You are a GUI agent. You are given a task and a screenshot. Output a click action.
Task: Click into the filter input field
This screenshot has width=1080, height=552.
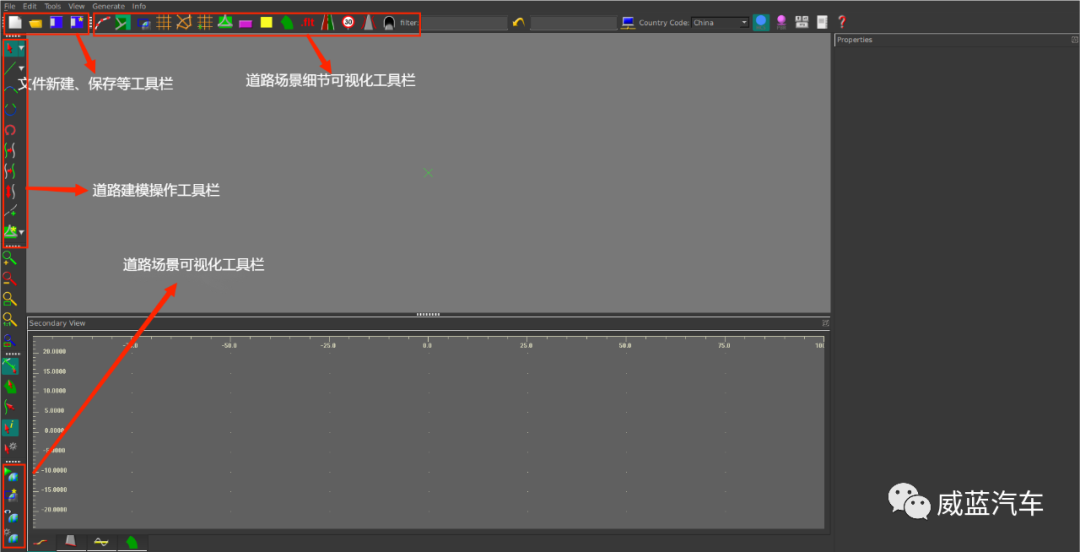click(463, 23)
